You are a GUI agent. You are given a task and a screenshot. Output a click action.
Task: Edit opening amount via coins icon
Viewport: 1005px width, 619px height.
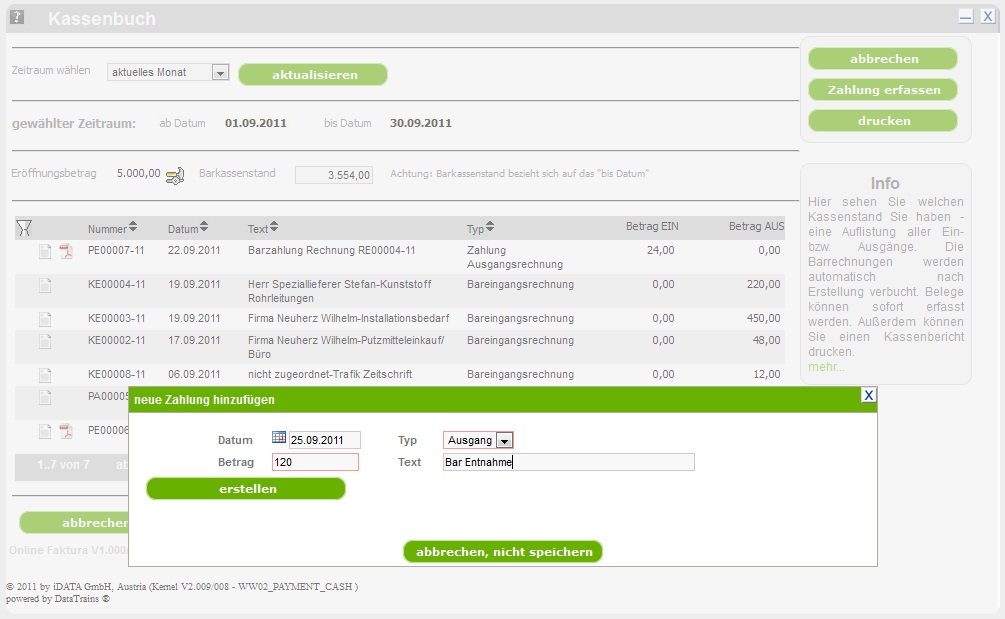(175, 175)
